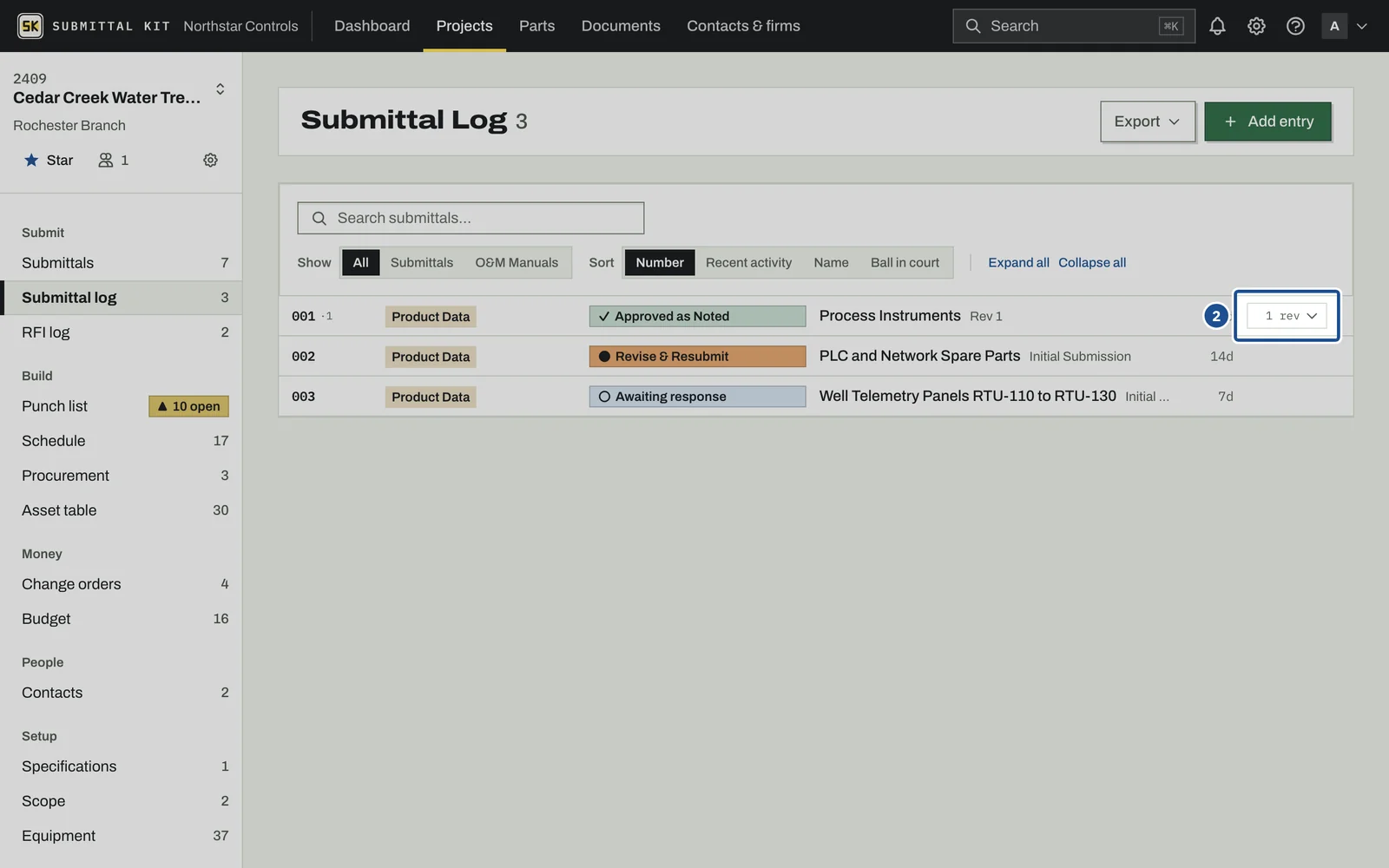Screen dimensions: 1389x868
Task: Click the Approved as Noted status
Action: [697, 316]
